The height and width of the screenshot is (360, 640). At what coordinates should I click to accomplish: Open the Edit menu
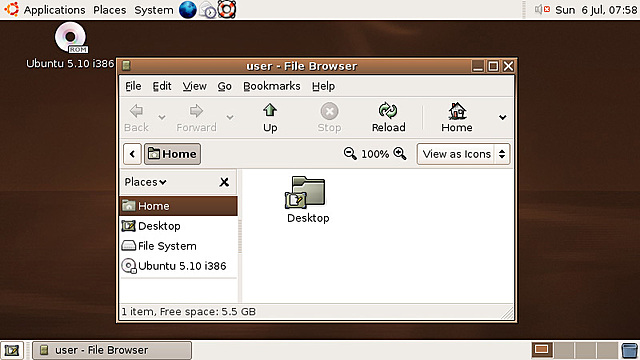[x=162, y=86]
